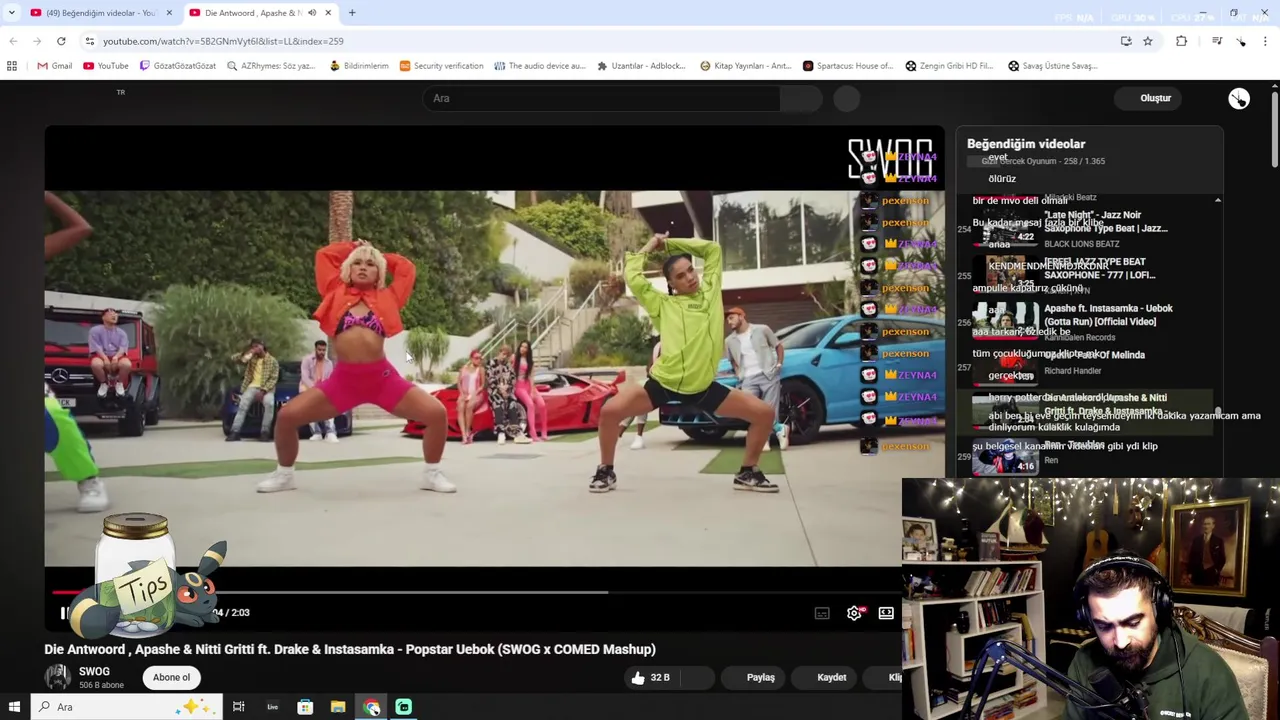Open the Security verification bookmark

point(441,66)
